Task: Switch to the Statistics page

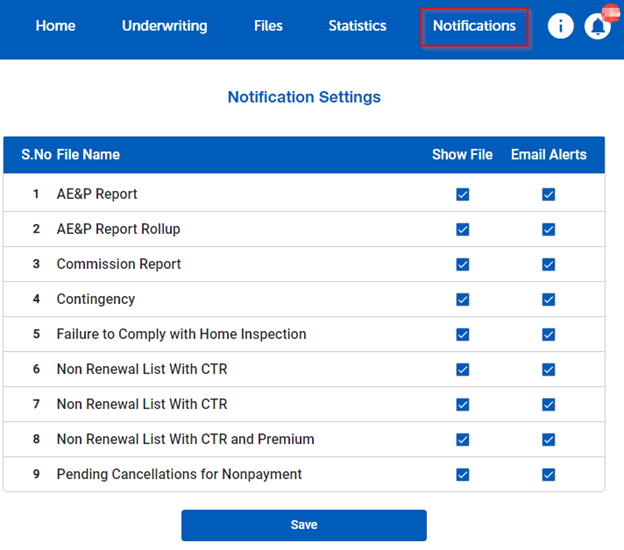Action: click(357, 26)
